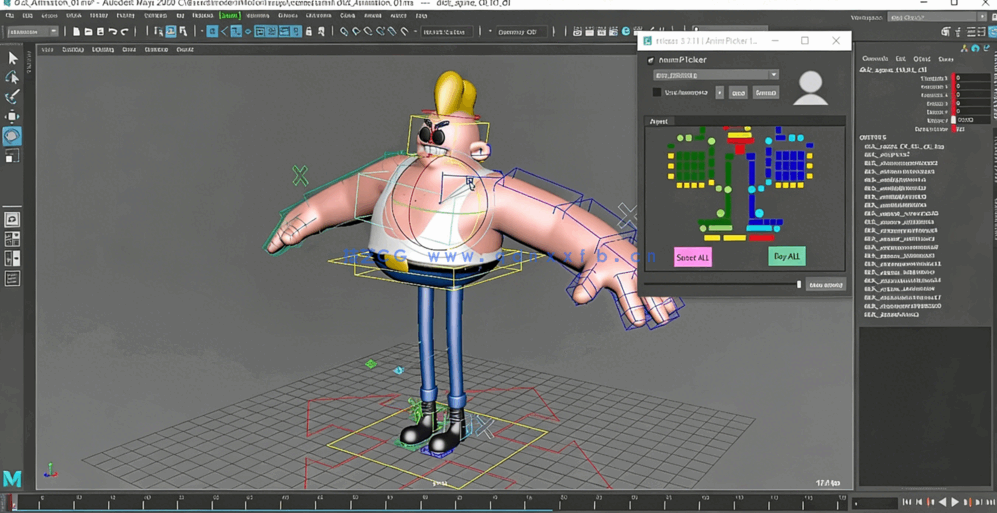Image resolution: width=997 pixels, height=513 pixels.
Task: Click the Undo arrow in the status line
Action: coord(112,32)
